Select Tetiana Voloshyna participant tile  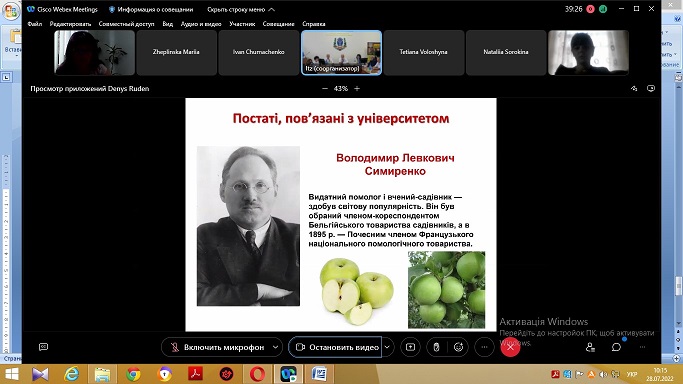coord(423,52)
